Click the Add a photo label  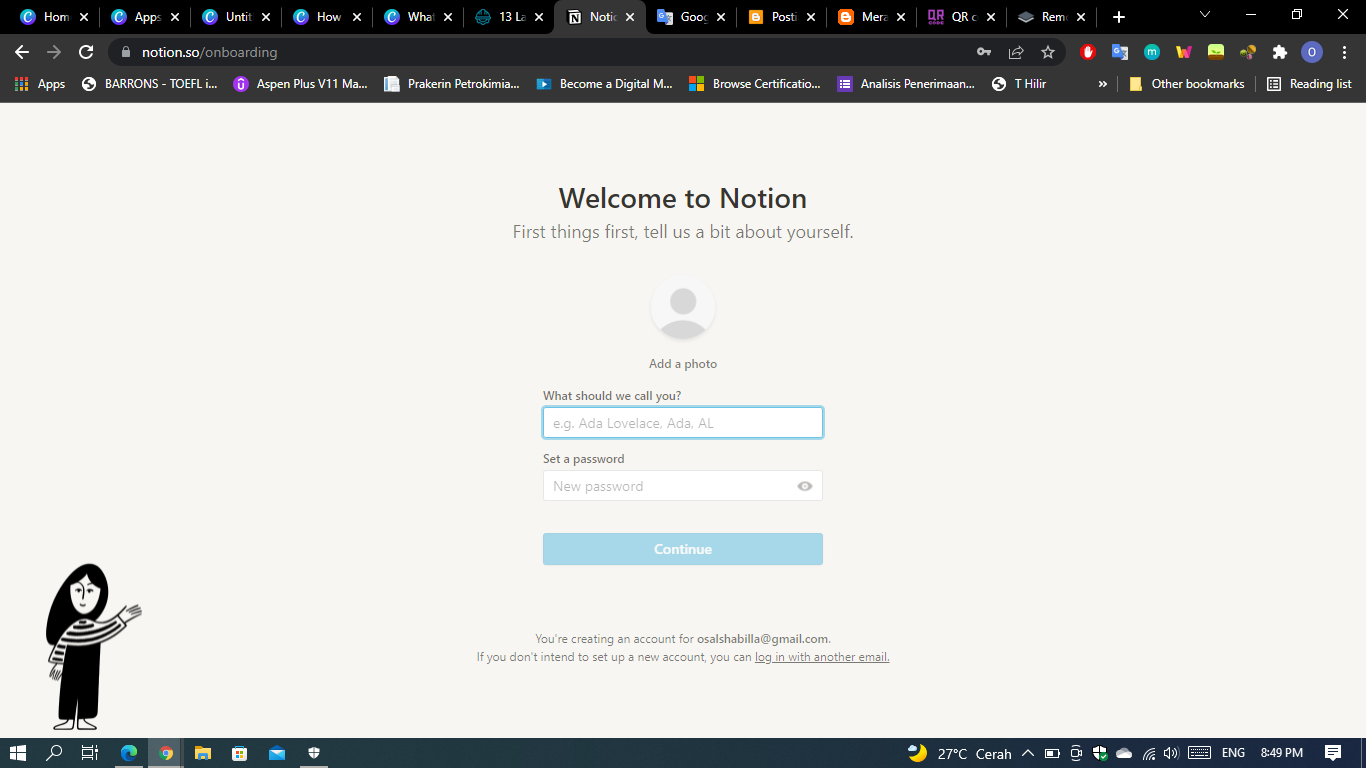[x=683, y=364]
